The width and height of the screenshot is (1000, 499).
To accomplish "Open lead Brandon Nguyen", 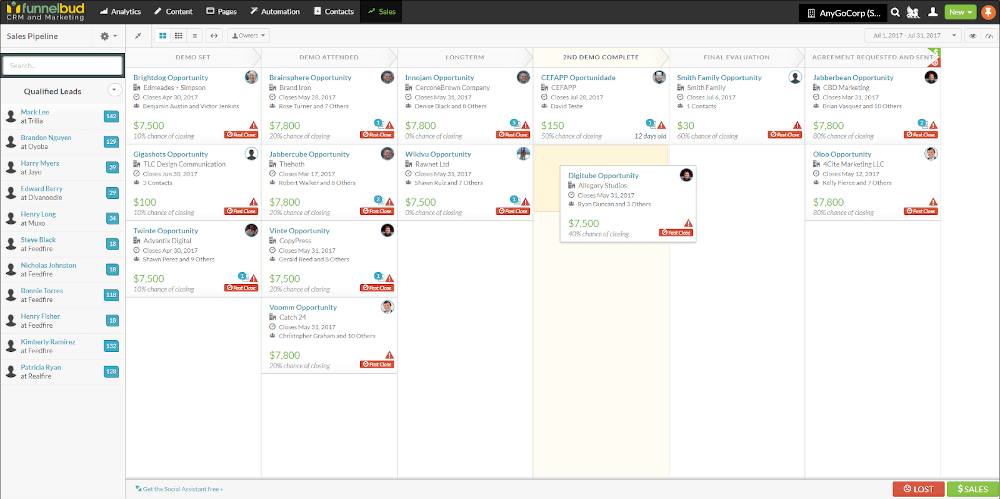I will [x=46, y=138].
